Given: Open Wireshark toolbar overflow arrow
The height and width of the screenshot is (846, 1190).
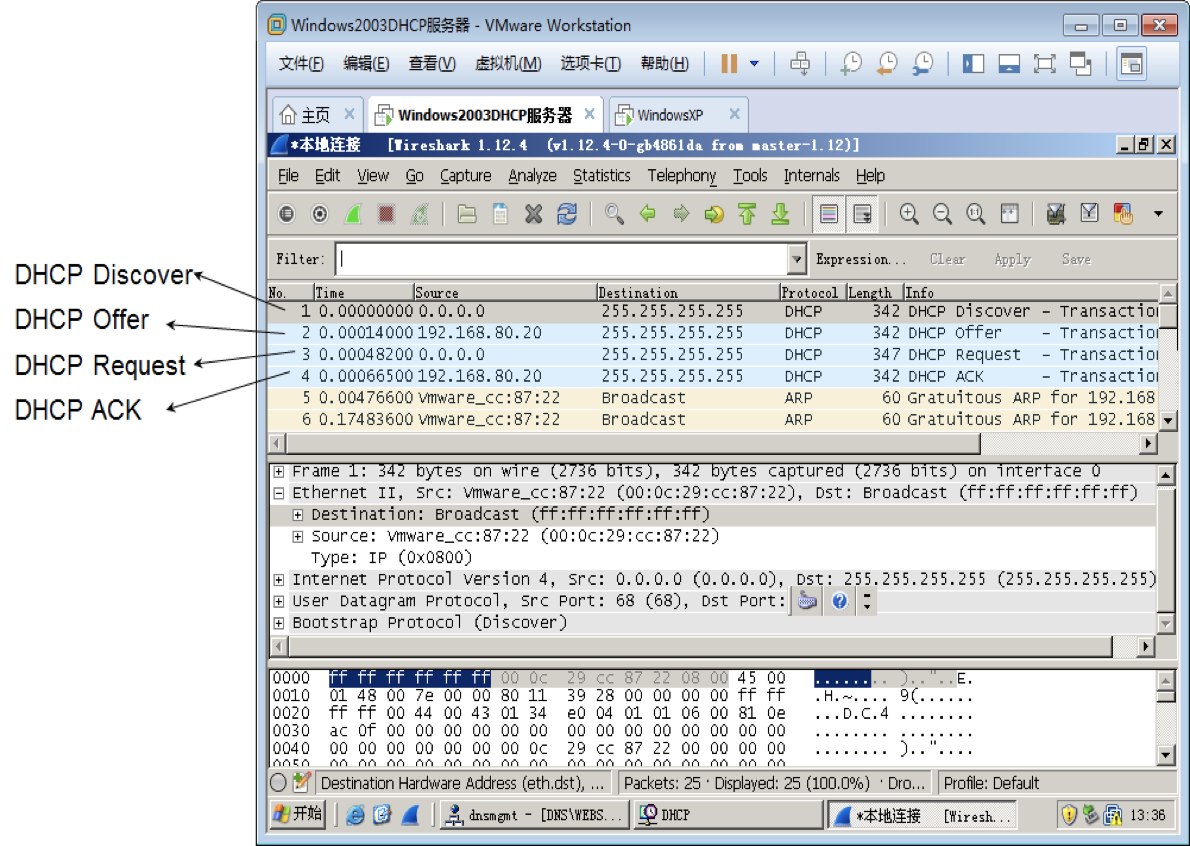Looking at the screenshot, I should [x=1158, y=215].
